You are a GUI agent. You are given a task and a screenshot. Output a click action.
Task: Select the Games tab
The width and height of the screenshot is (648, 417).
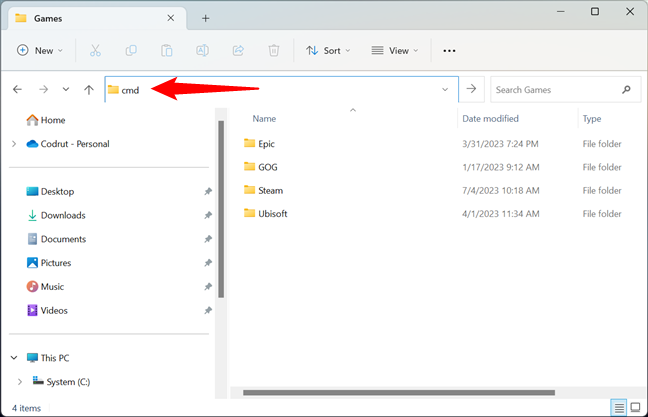pos(97,18)
